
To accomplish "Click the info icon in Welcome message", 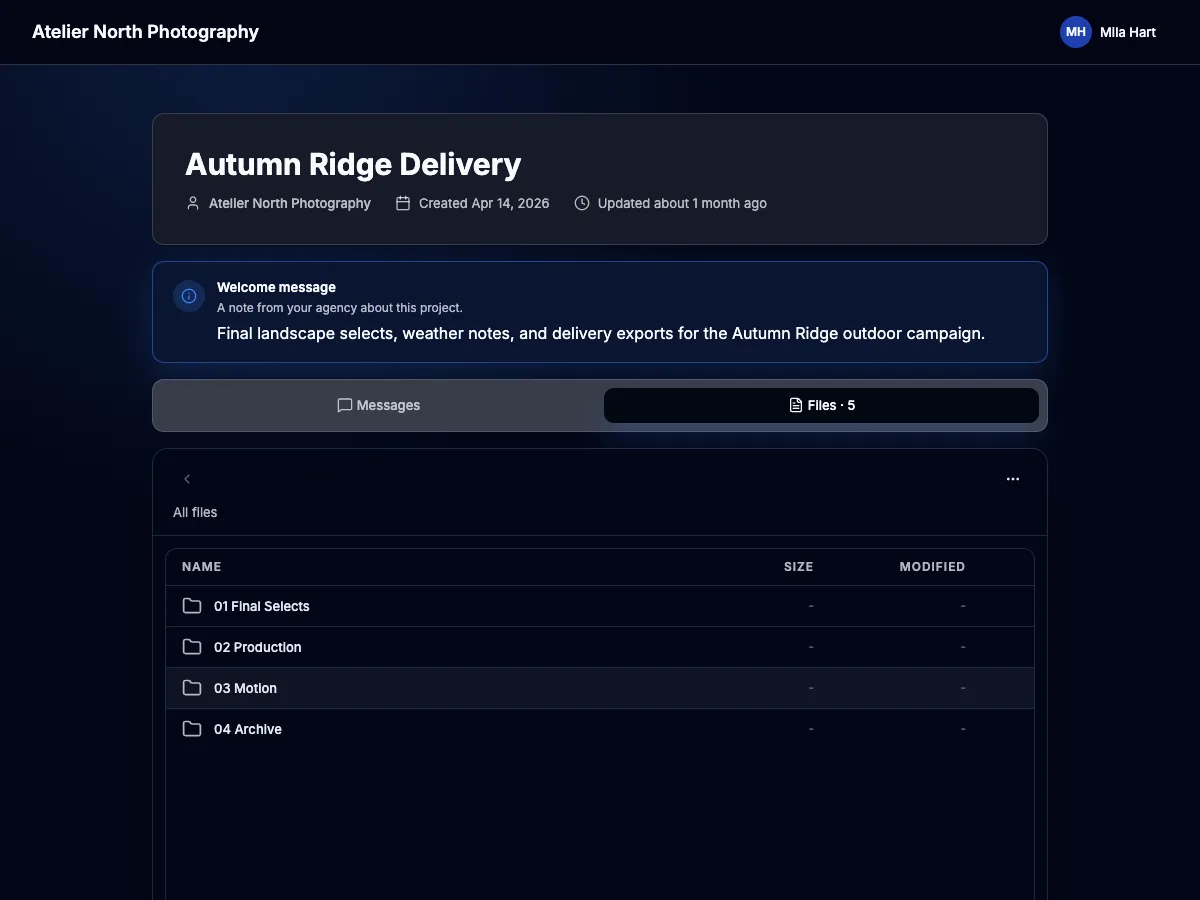I will (189, 296).
